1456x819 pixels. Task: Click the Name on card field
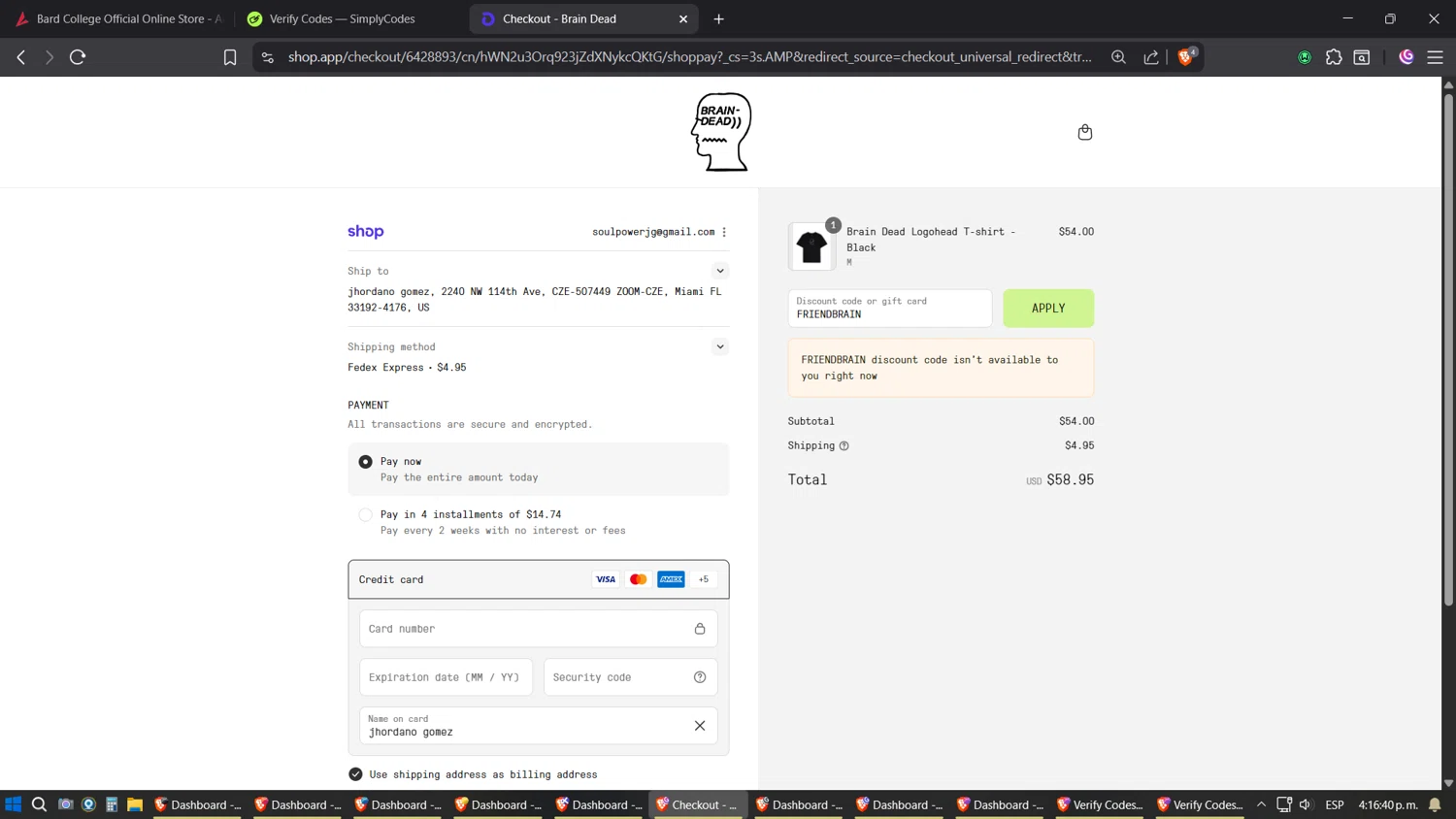[x=539, y=726]
